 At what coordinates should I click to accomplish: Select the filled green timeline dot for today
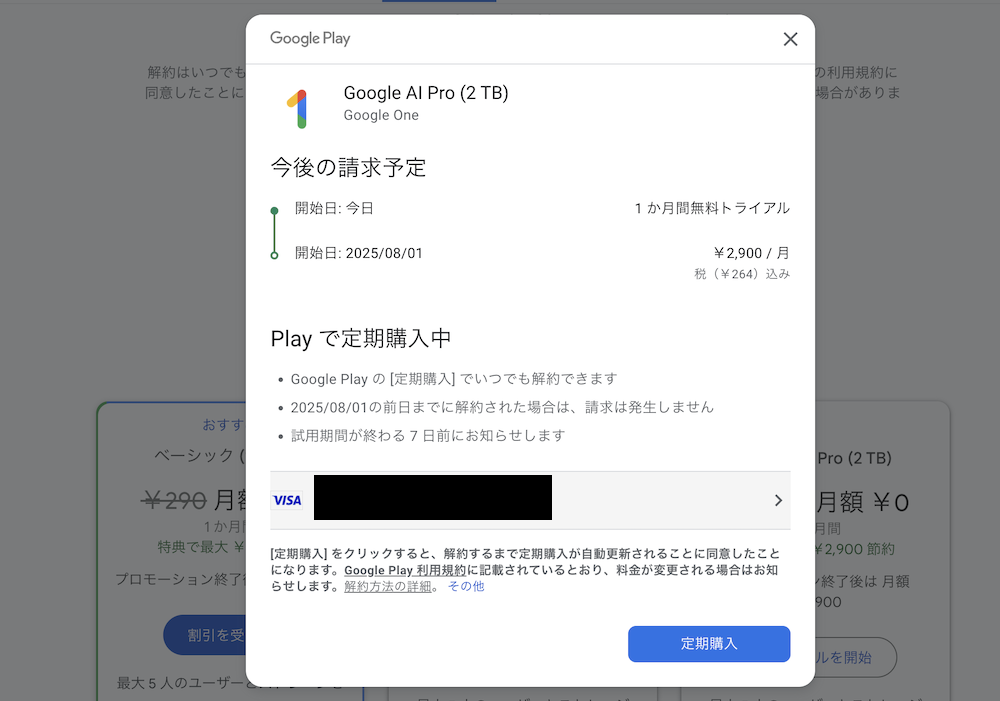[x=274, y=210]
